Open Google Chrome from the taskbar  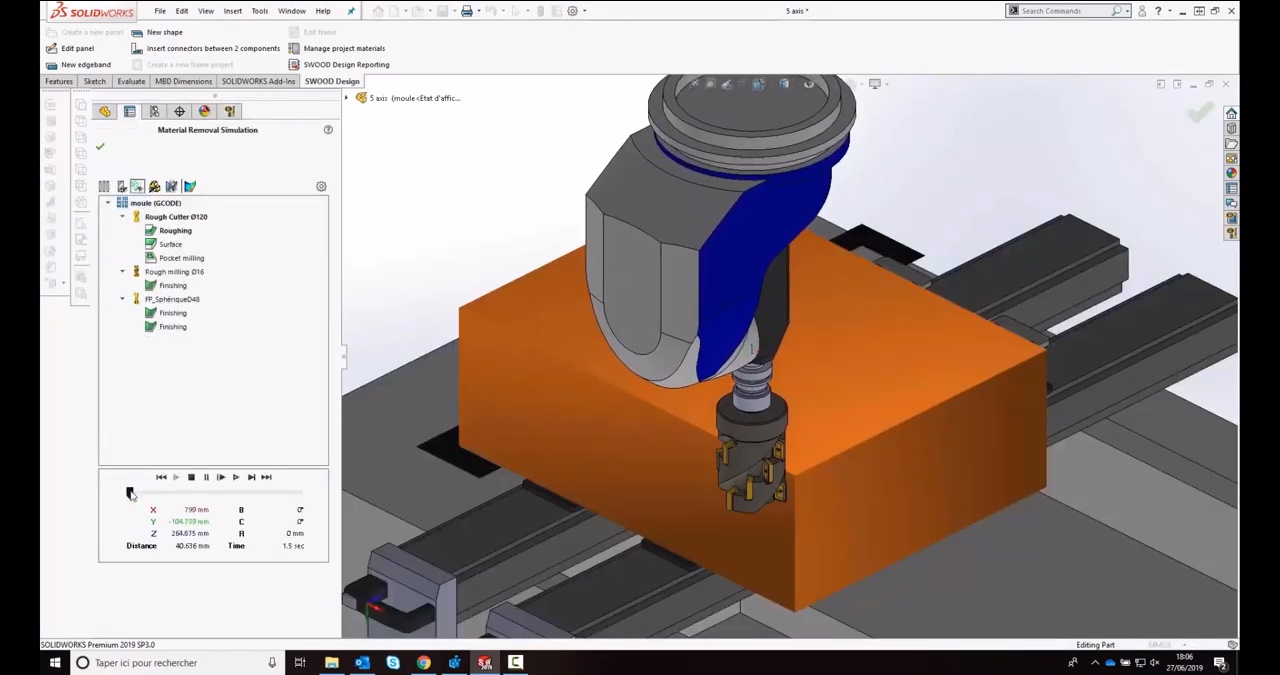click(423, 662)
